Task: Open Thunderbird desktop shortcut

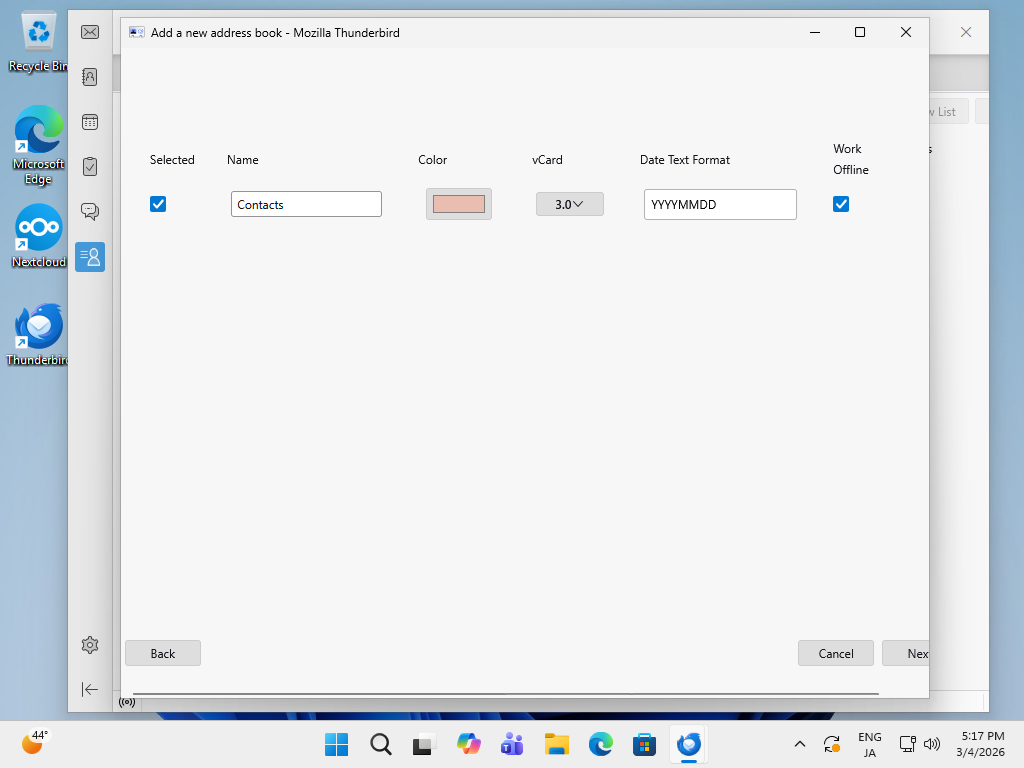Action: (x=39, y=334)
